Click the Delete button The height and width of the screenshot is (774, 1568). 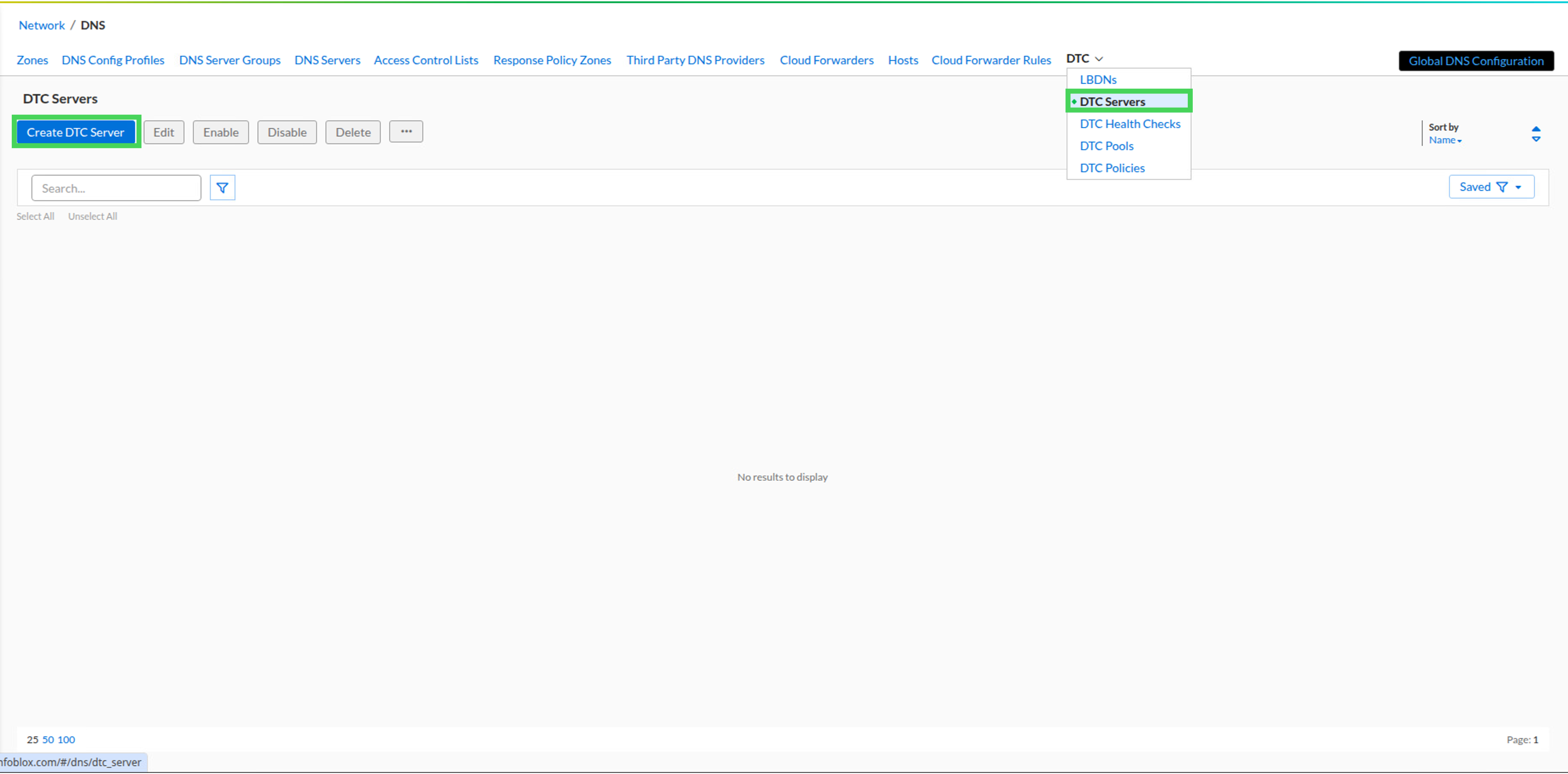coord(353,132)
